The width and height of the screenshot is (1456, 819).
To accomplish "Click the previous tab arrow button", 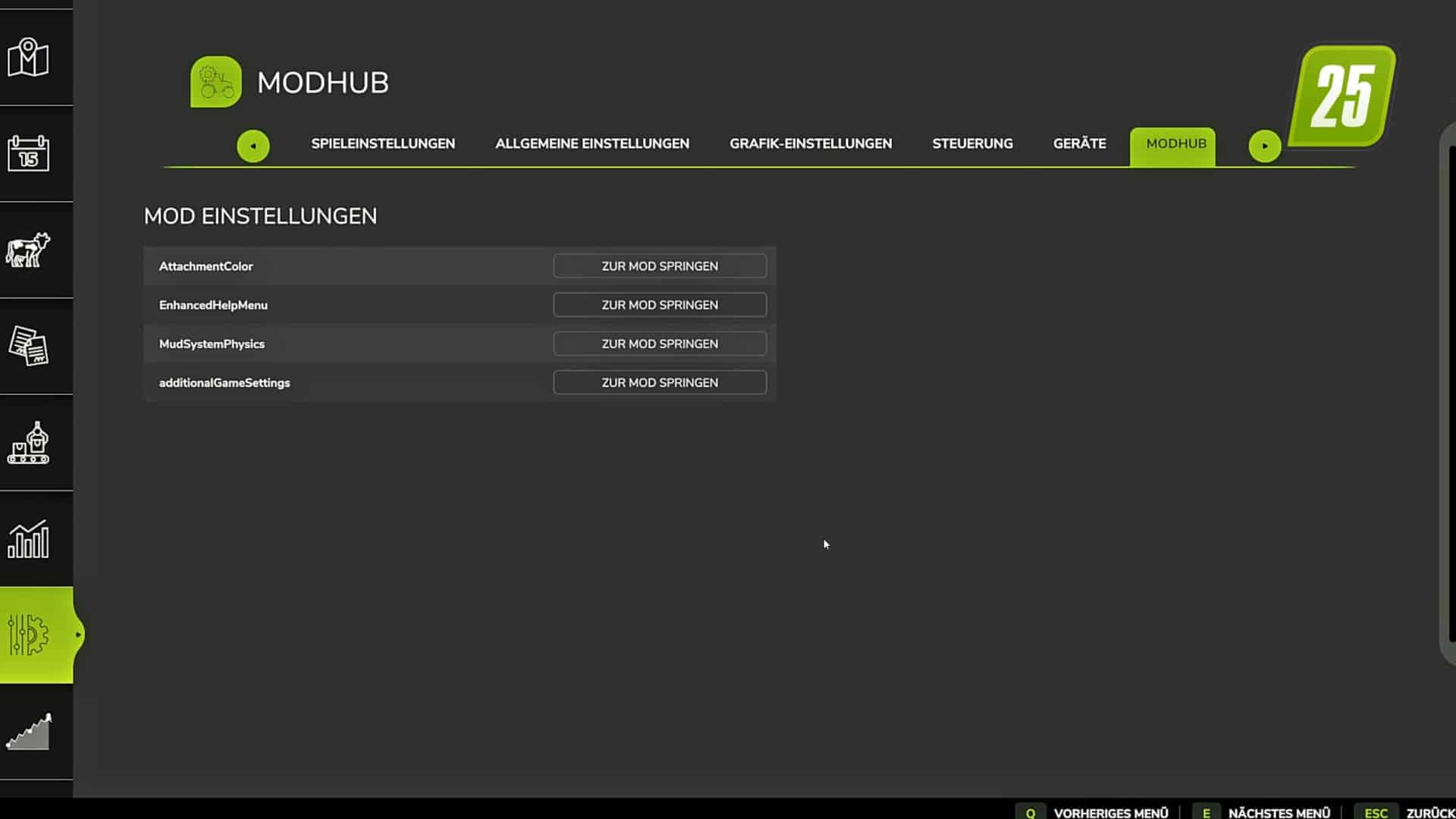I will click(253, 146).
